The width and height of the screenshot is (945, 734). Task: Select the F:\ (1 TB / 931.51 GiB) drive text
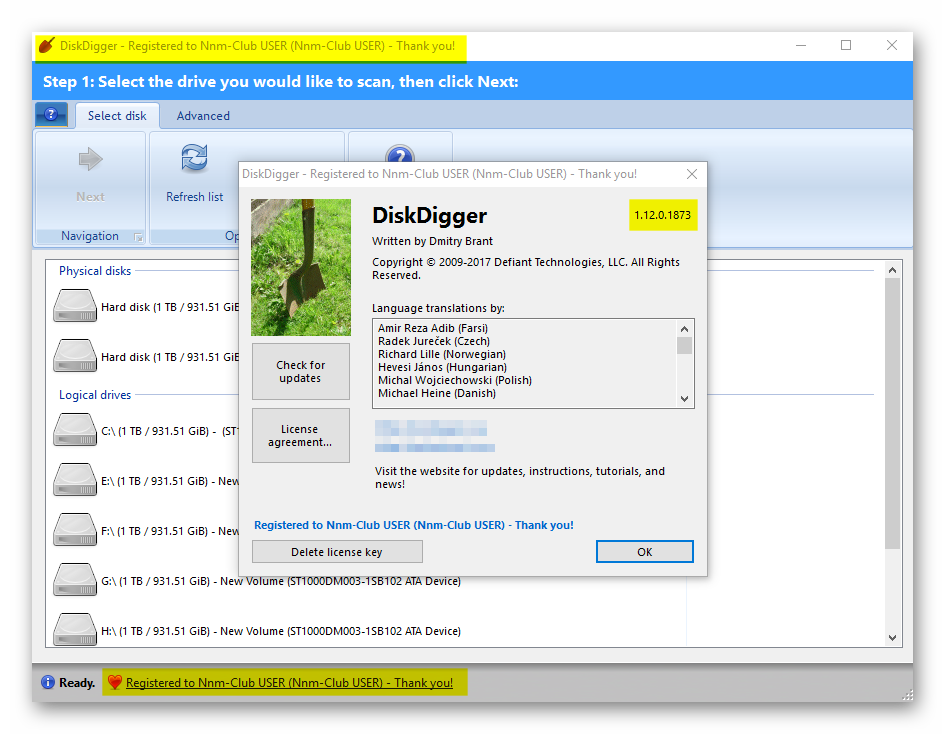pos(170,531)
